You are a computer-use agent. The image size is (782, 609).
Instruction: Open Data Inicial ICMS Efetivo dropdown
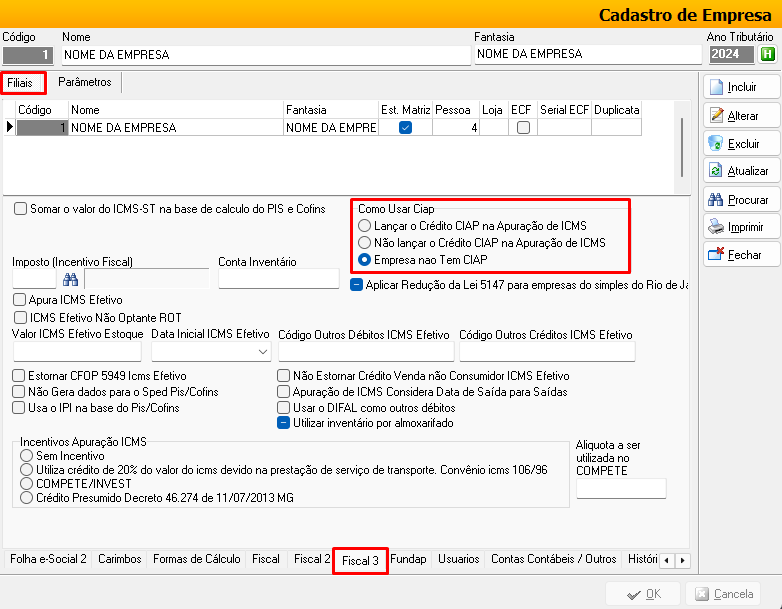pos(263,352)
